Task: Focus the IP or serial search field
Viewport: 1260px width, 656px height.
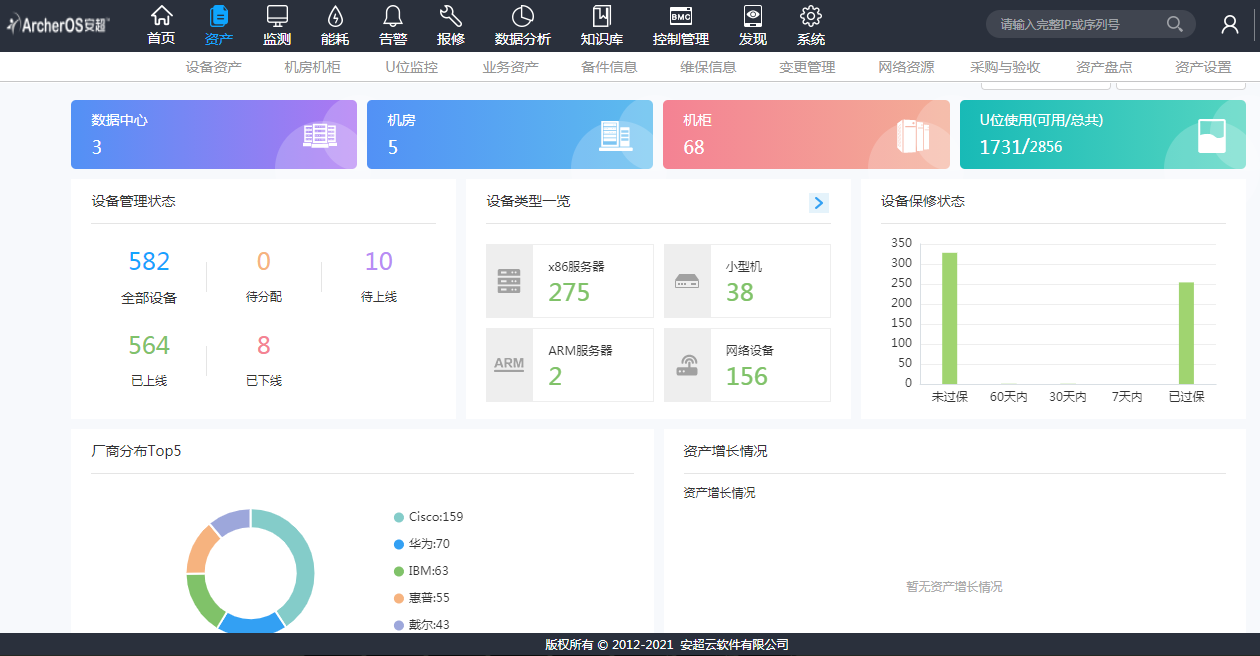Action: pos(1075,24)
